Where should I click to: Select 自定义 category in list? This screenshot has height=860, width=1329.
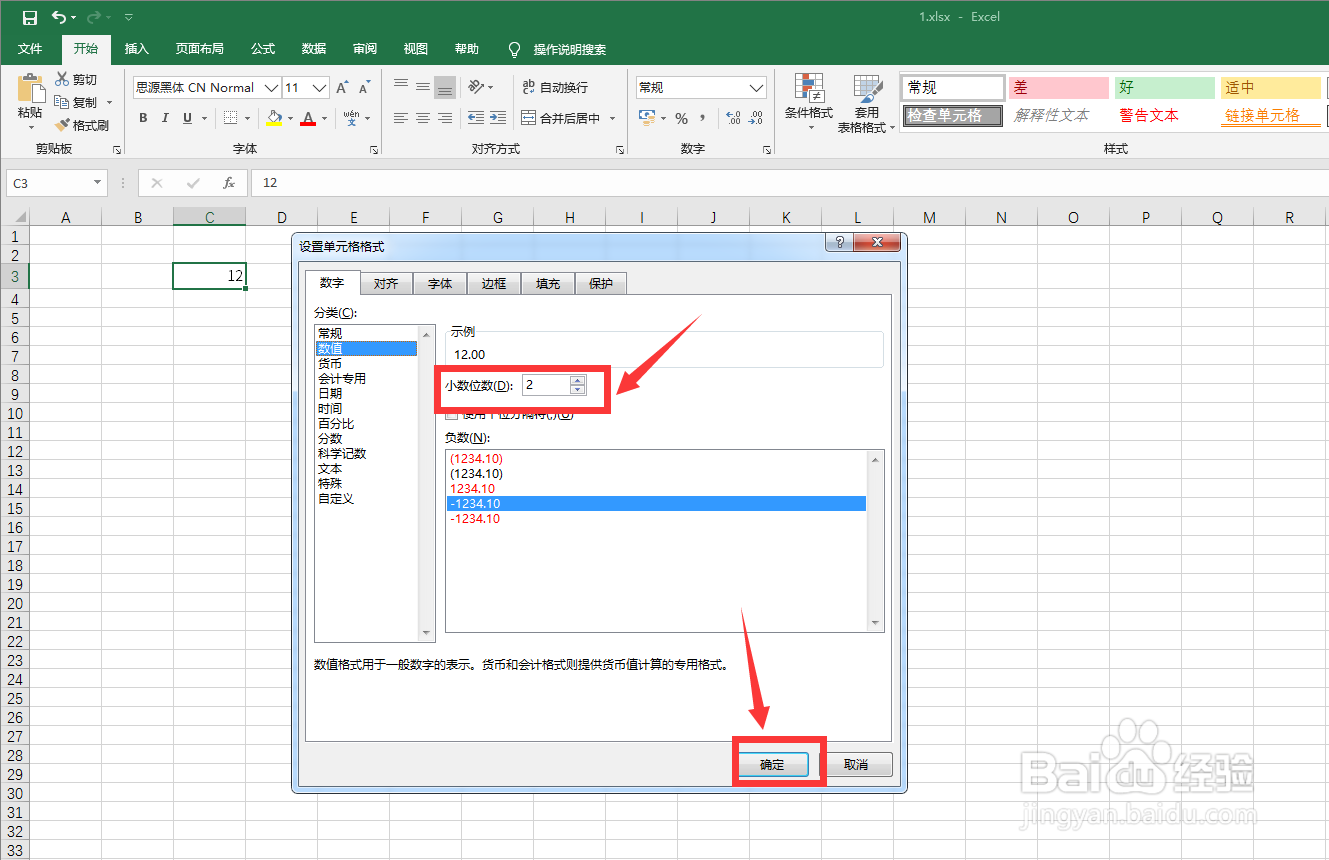tap(336, 499)
